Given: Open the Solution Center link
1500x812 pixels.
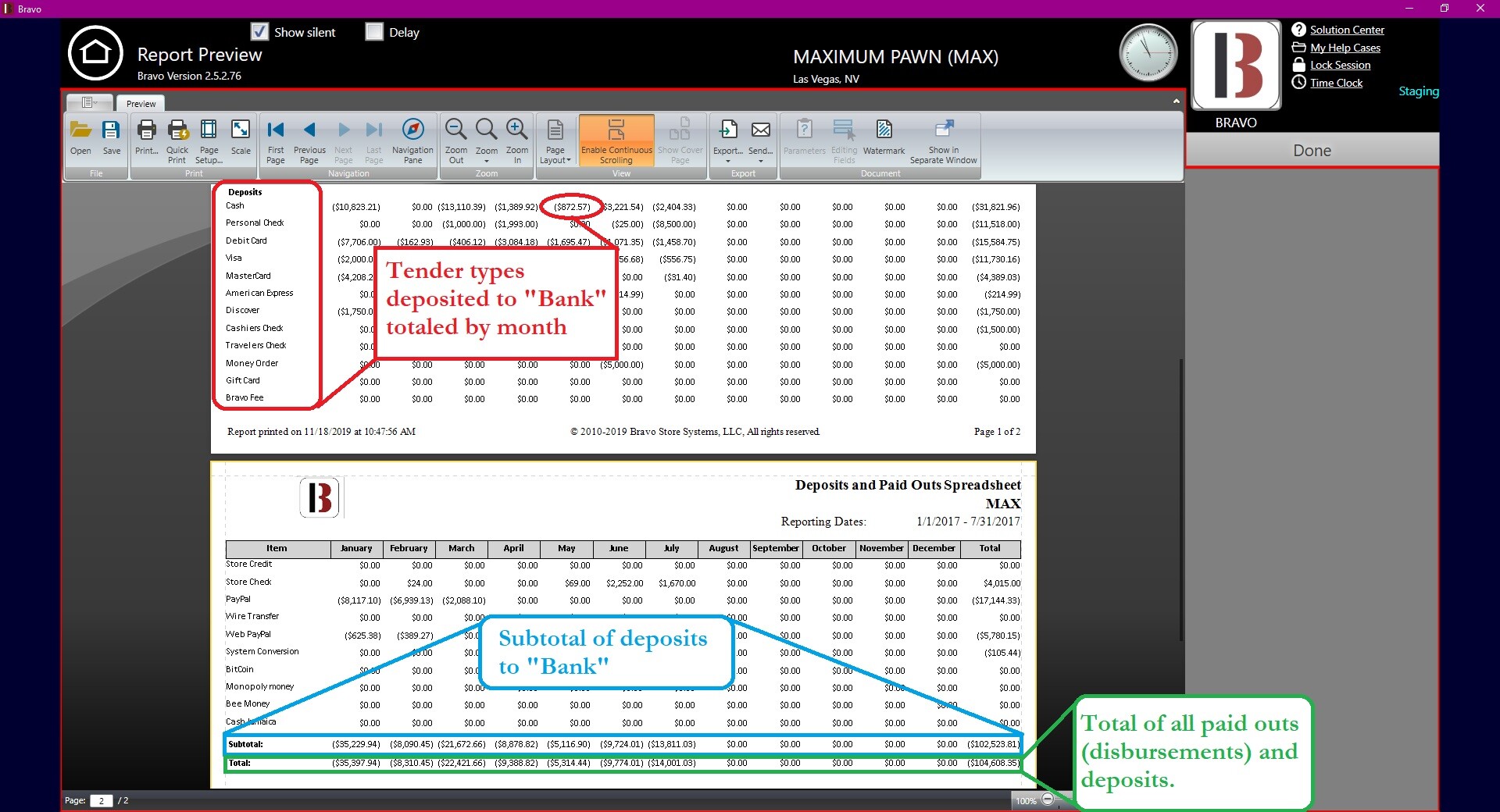Looking at the screenshot, I should pyautogui.click(x=1347, y=30).
